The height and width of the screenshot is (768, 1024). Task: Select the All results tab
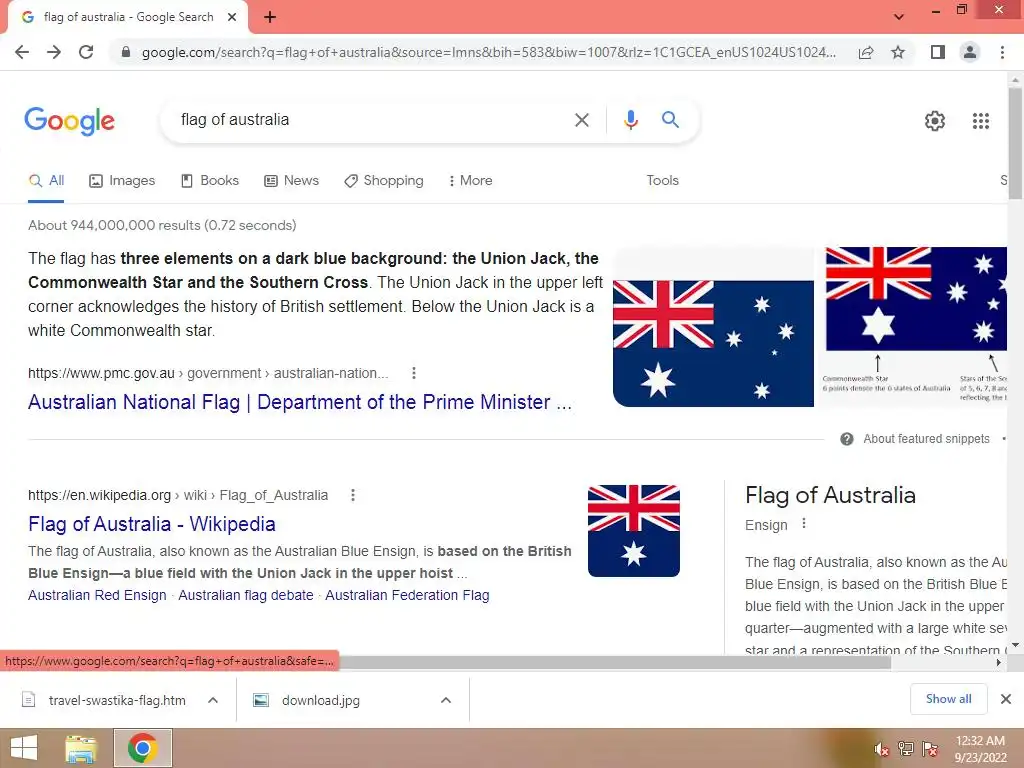point(46,181)
